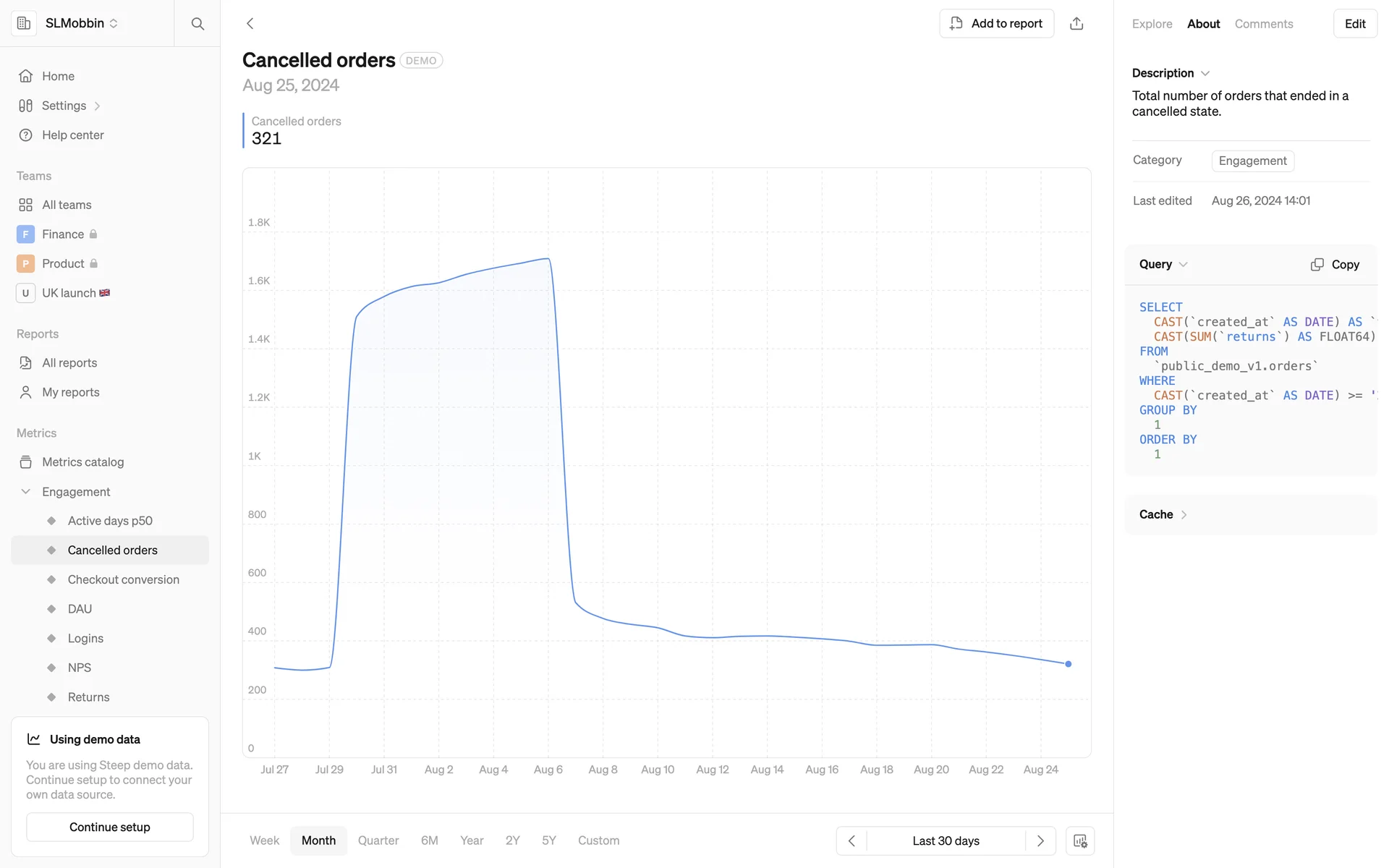The height and width of the screenshot is (868, 1389).
Task: Click the Home icon in sidebar
Action: click(26, 76)
